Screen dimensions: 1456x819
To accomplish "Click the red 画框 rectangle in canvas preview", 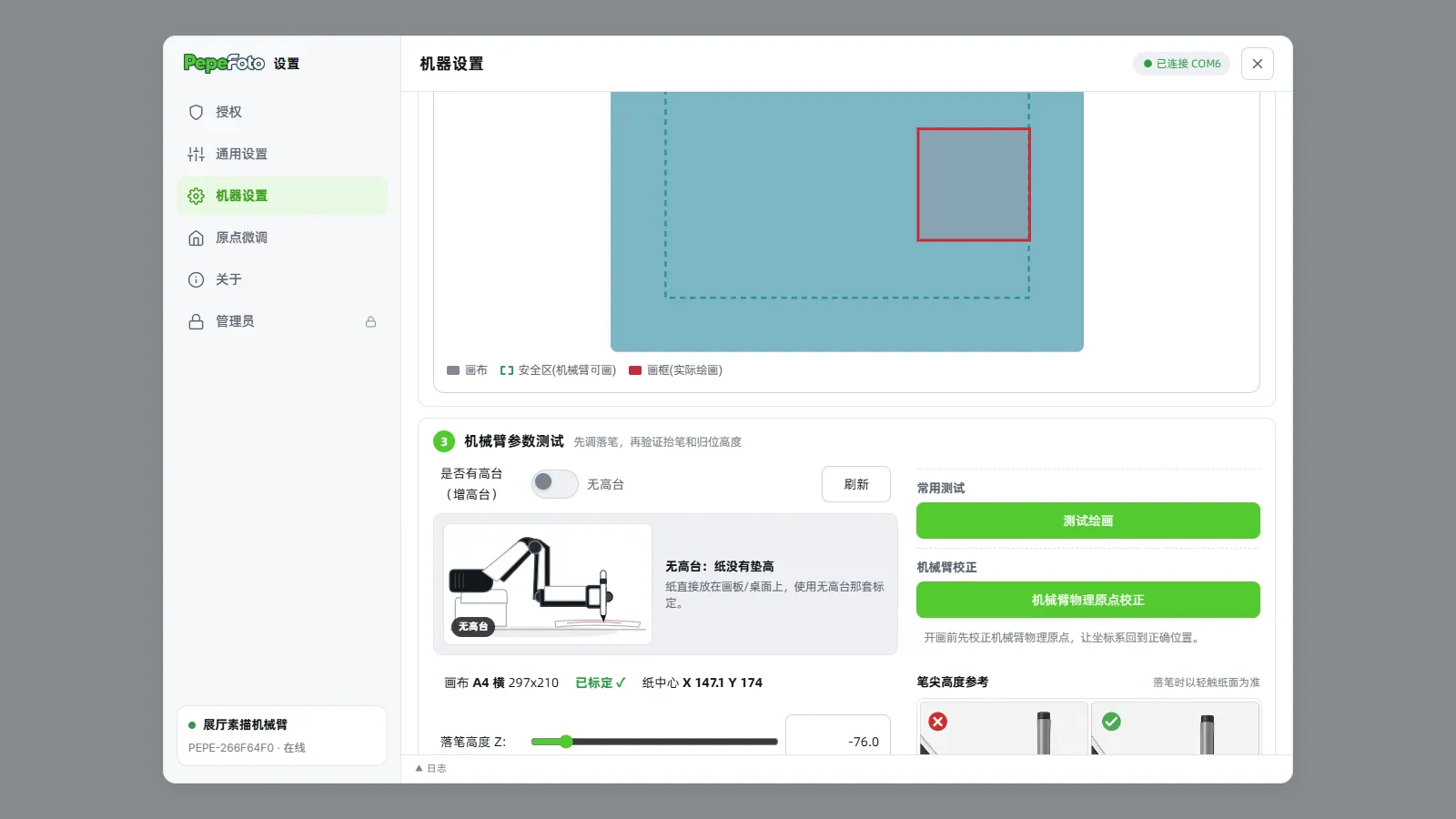I will pyautogui.click(x=974, y=185).
